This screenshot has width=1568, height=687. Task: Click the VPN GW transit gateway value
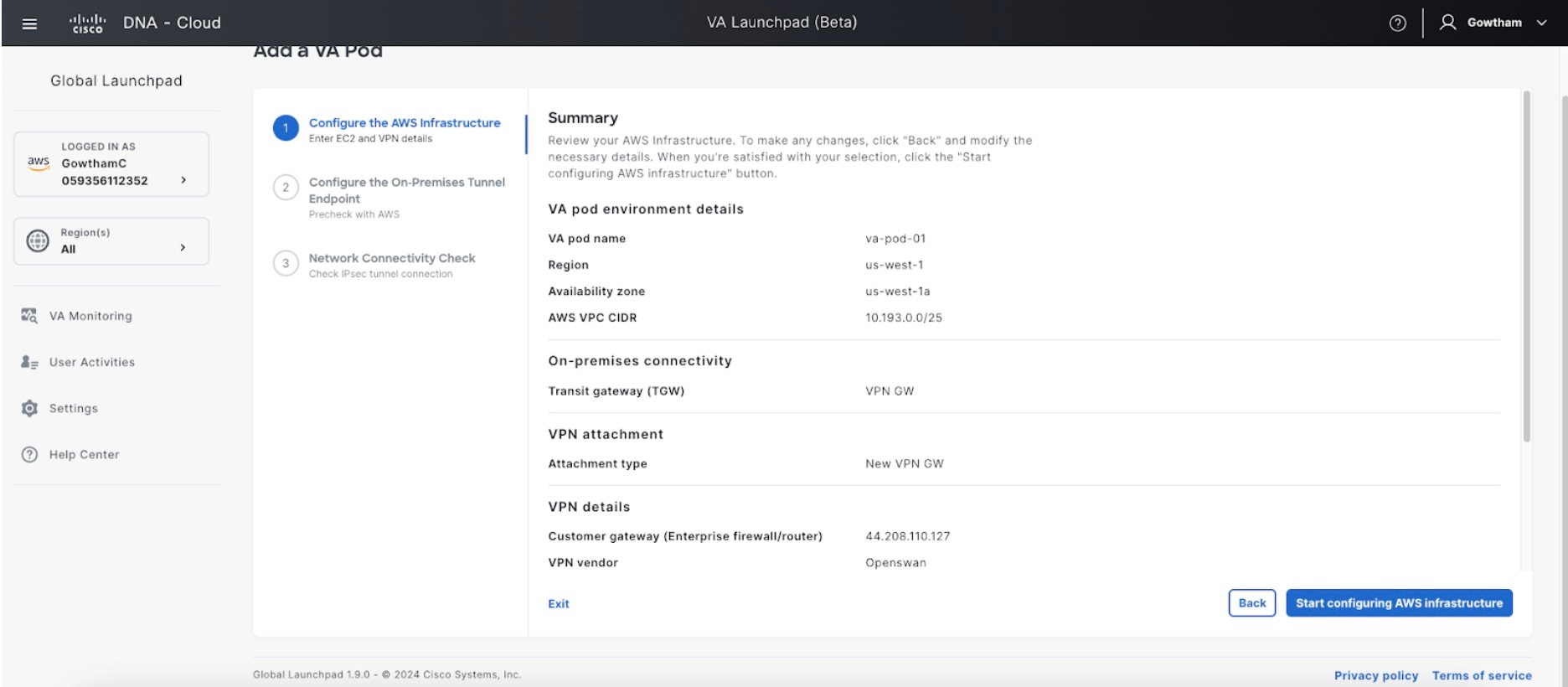click(x=890, y=390)
